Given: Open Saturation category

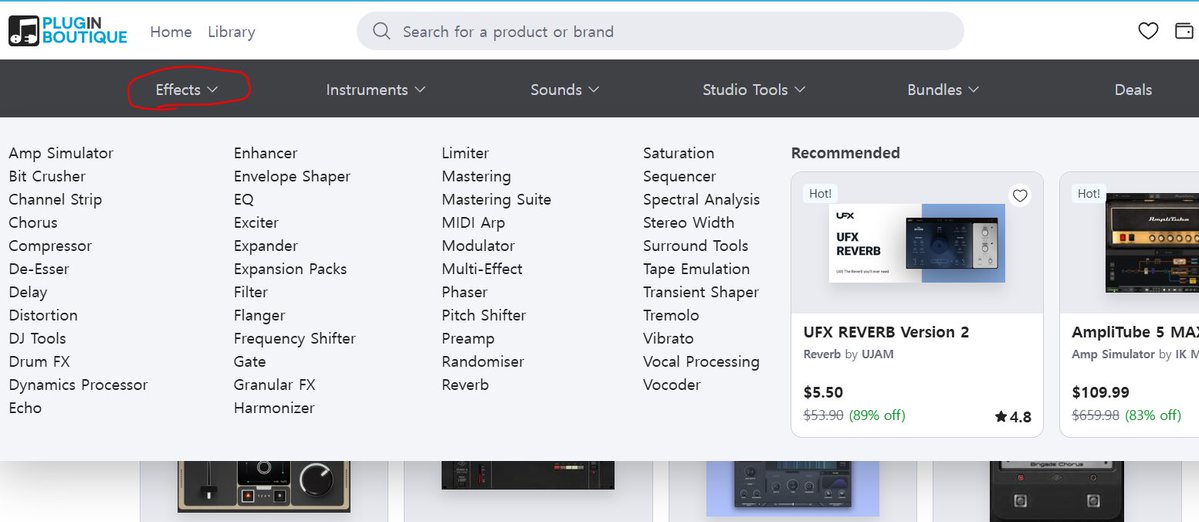Looking at the screenshot, I should pos(678,153).
